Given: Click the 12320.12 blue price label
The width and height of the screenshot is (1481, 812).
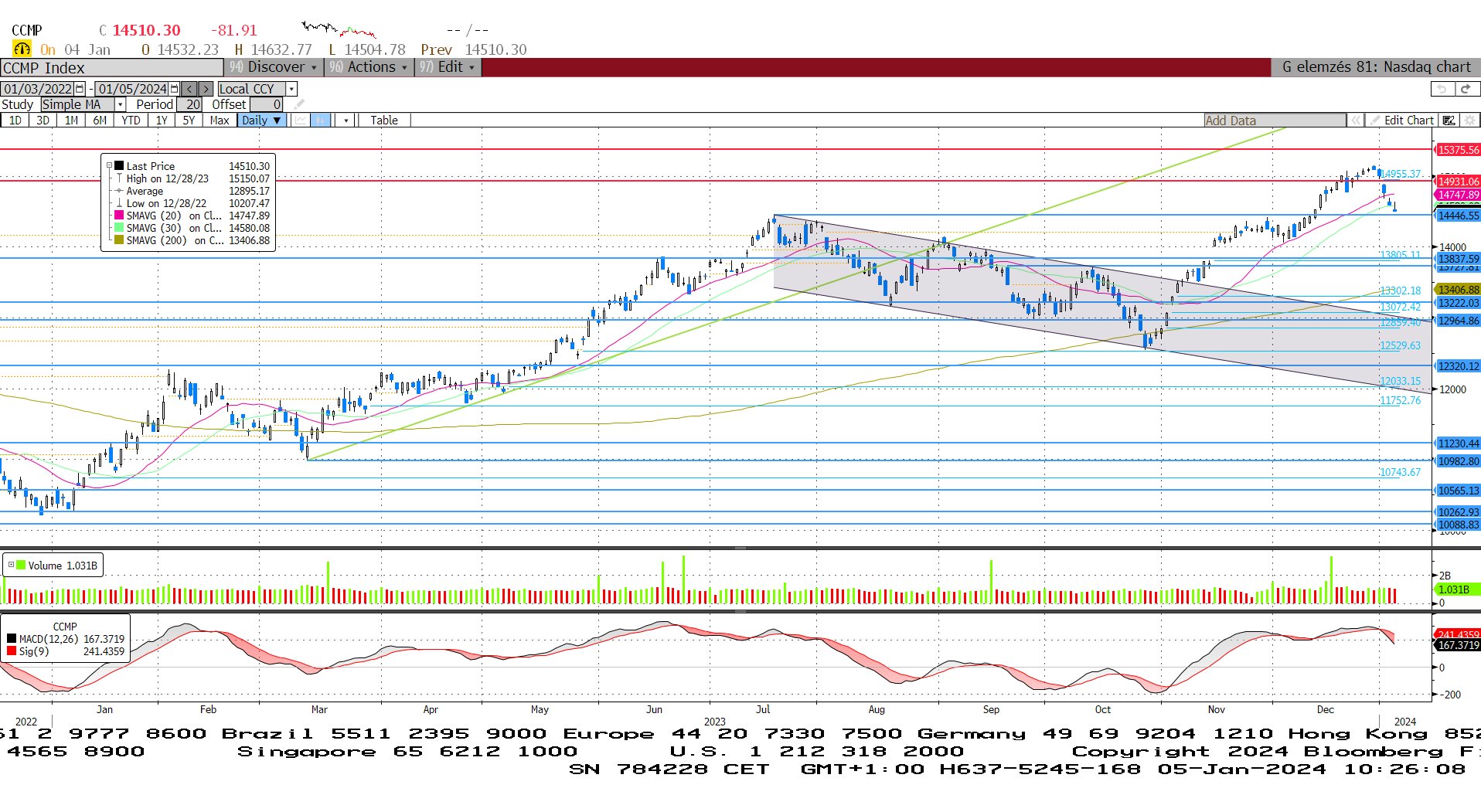Looking at the screenshot, I should [1458, 366].
